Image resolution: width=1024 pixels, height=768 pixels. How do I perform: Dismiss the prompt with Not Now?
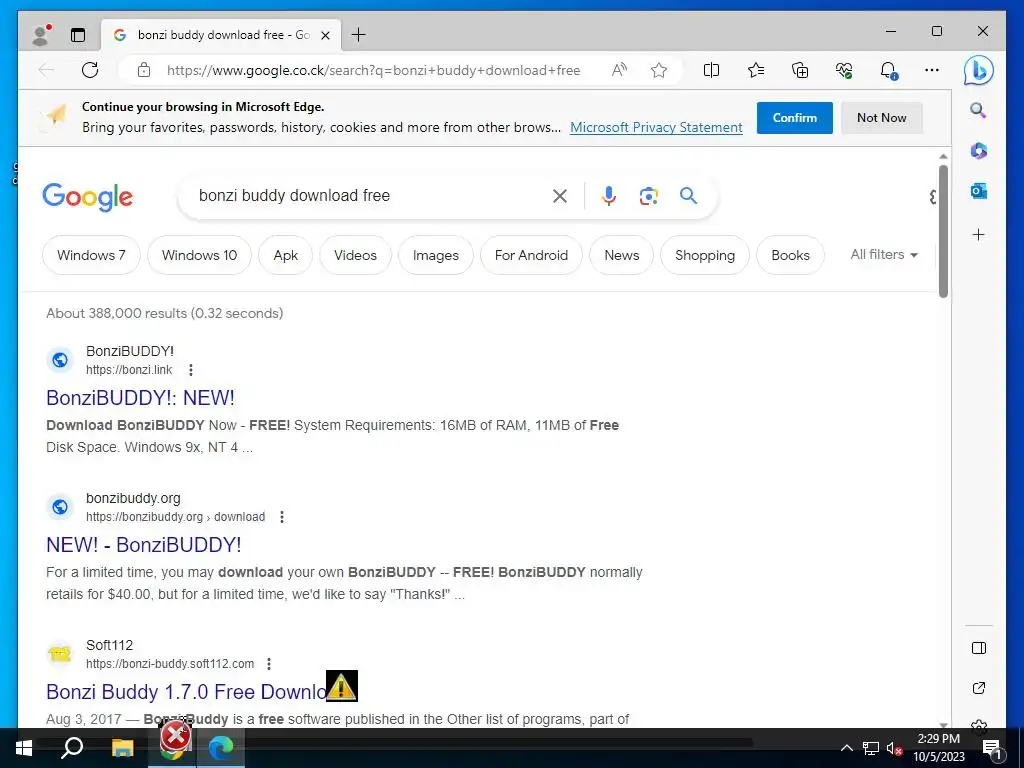tap(882, 118)
